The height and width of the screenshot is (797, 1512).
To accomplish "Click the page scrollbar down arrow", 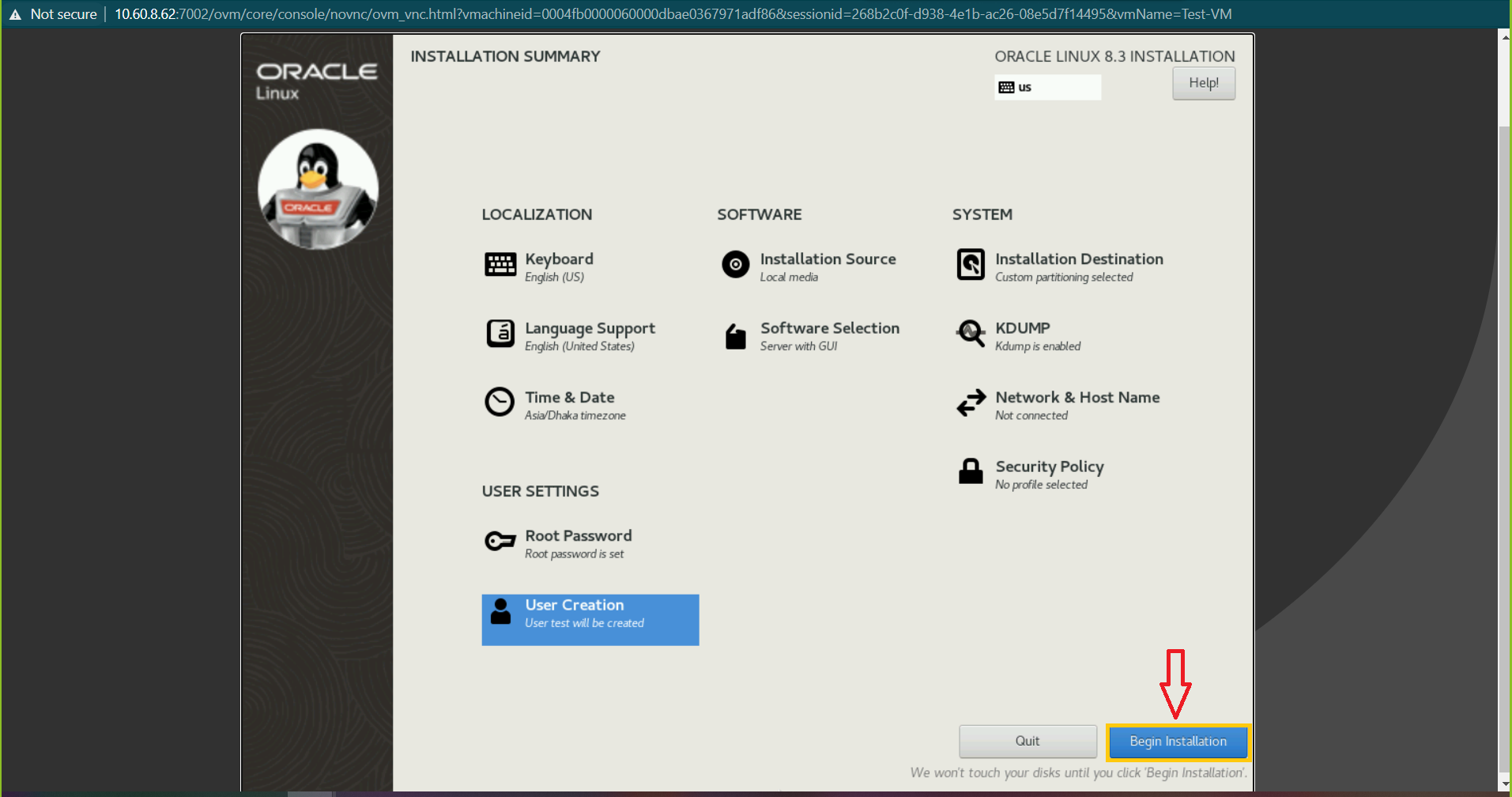I will 1505,784.
